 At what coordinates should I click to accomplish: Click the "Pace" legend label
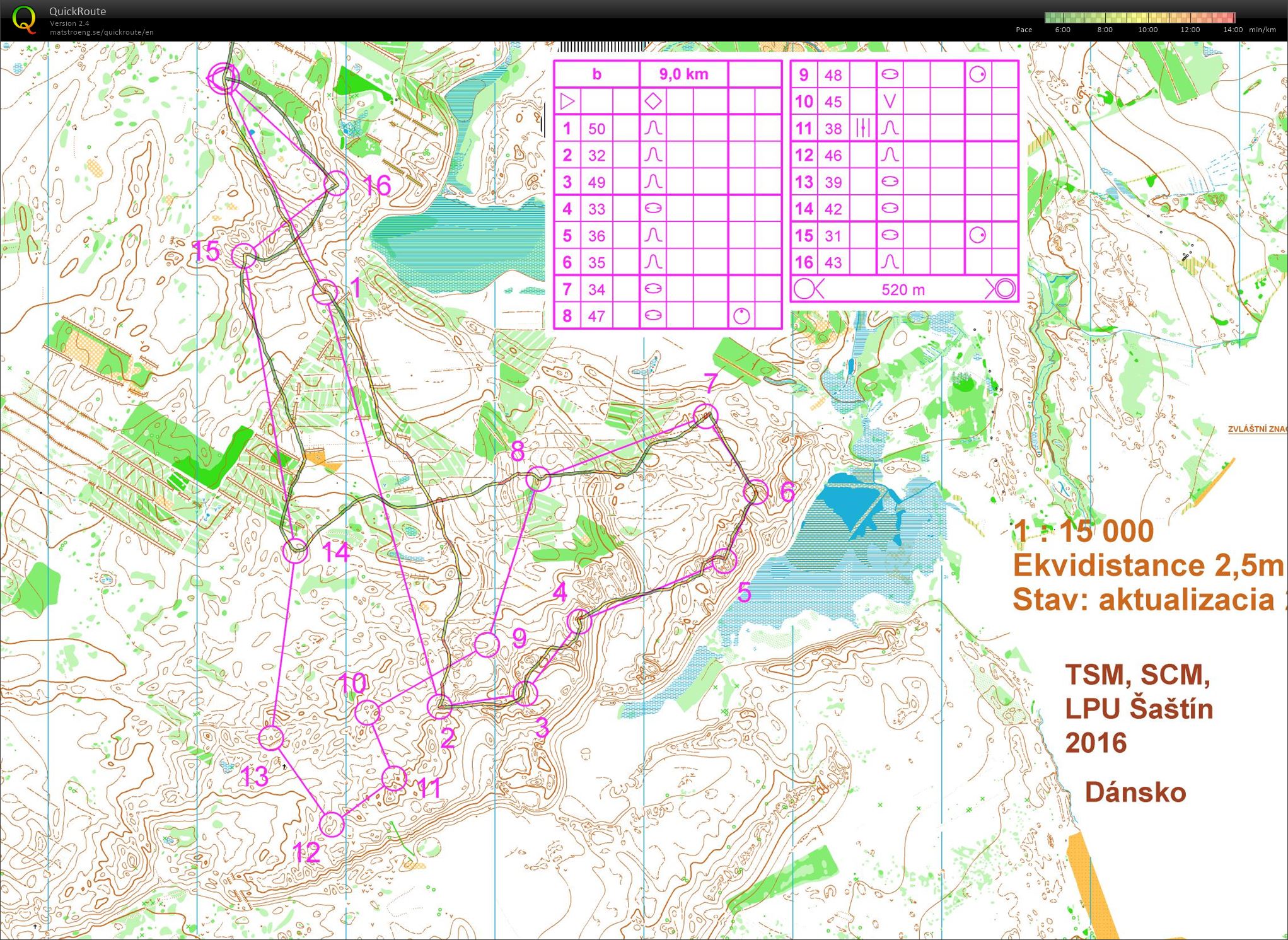[1024, 30]
